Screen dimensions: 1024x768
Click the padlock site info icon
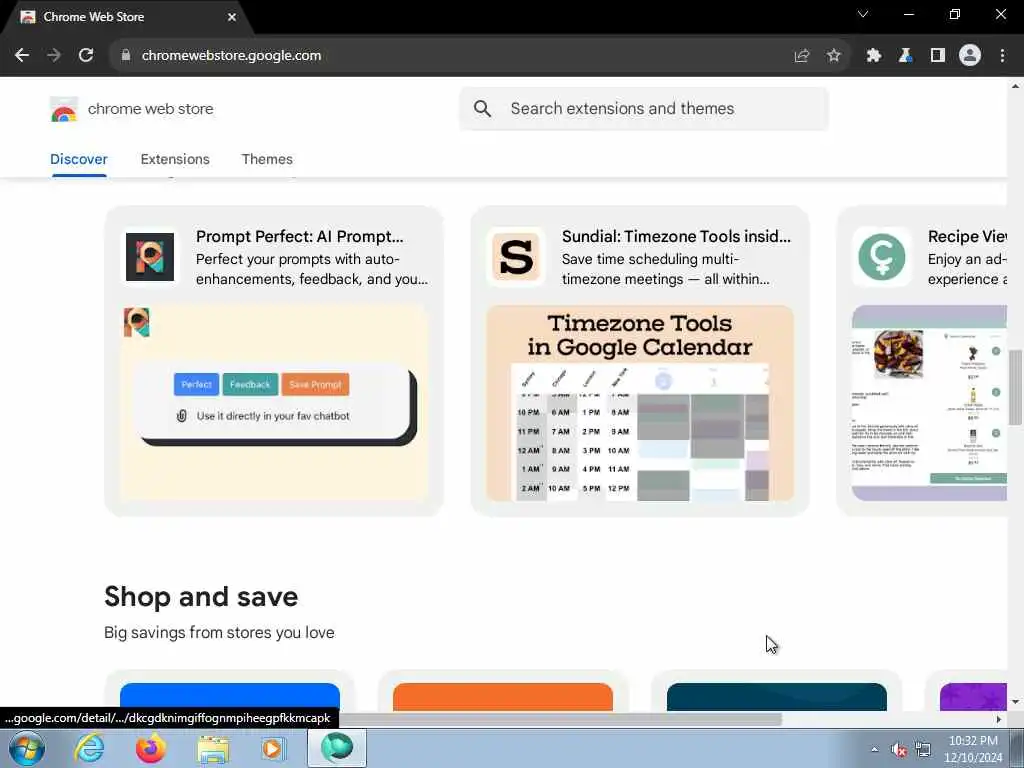tap(126, 56)
